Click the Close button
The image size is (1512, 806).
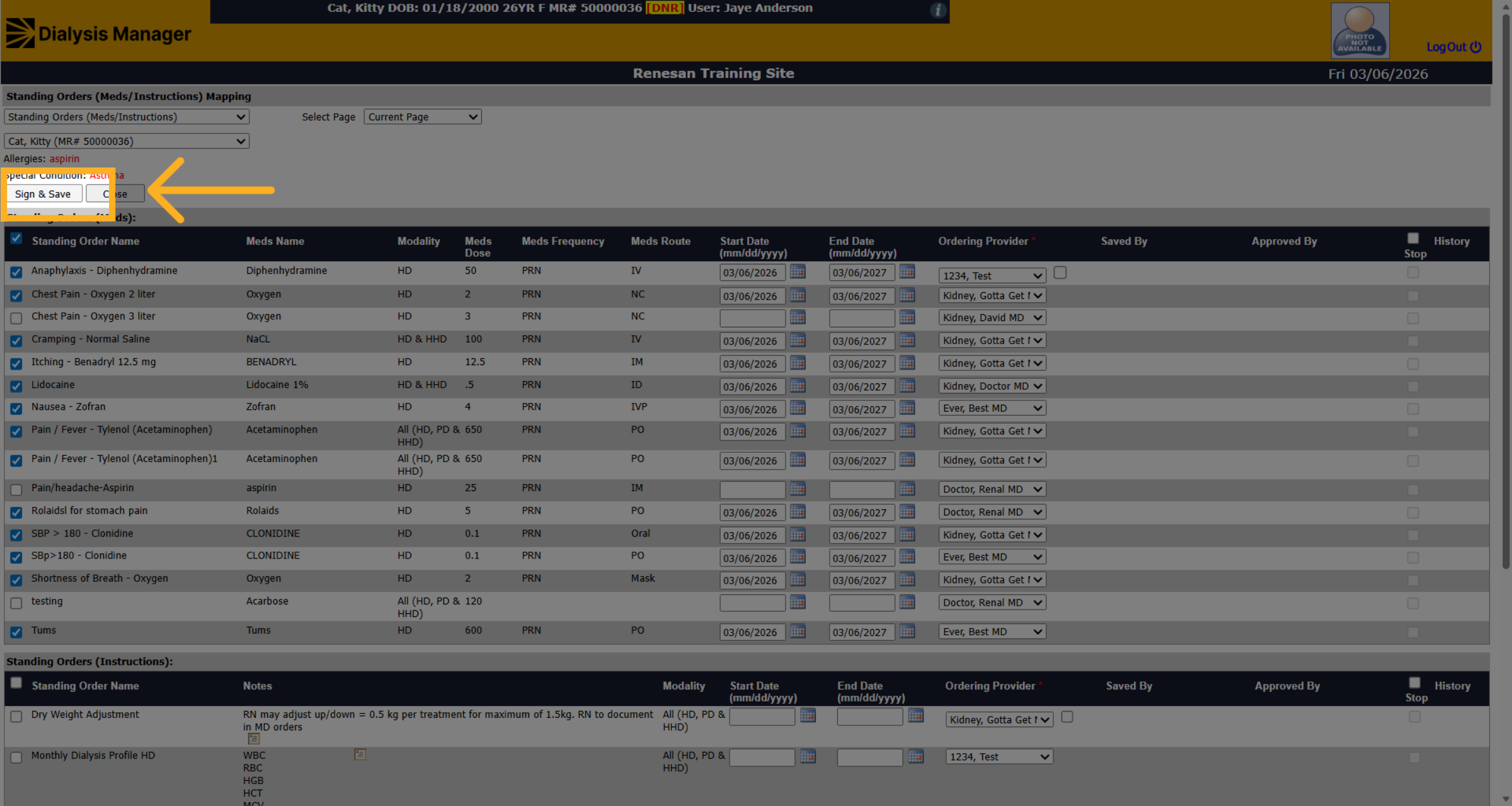(115, 194)
